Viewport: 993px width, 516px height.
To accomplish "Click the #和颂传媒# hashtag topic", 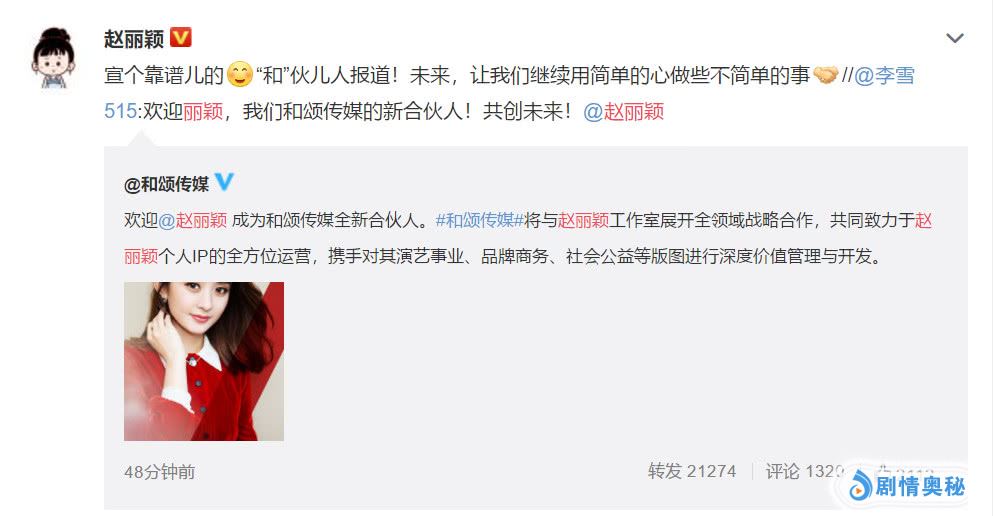I will (479, 220).
